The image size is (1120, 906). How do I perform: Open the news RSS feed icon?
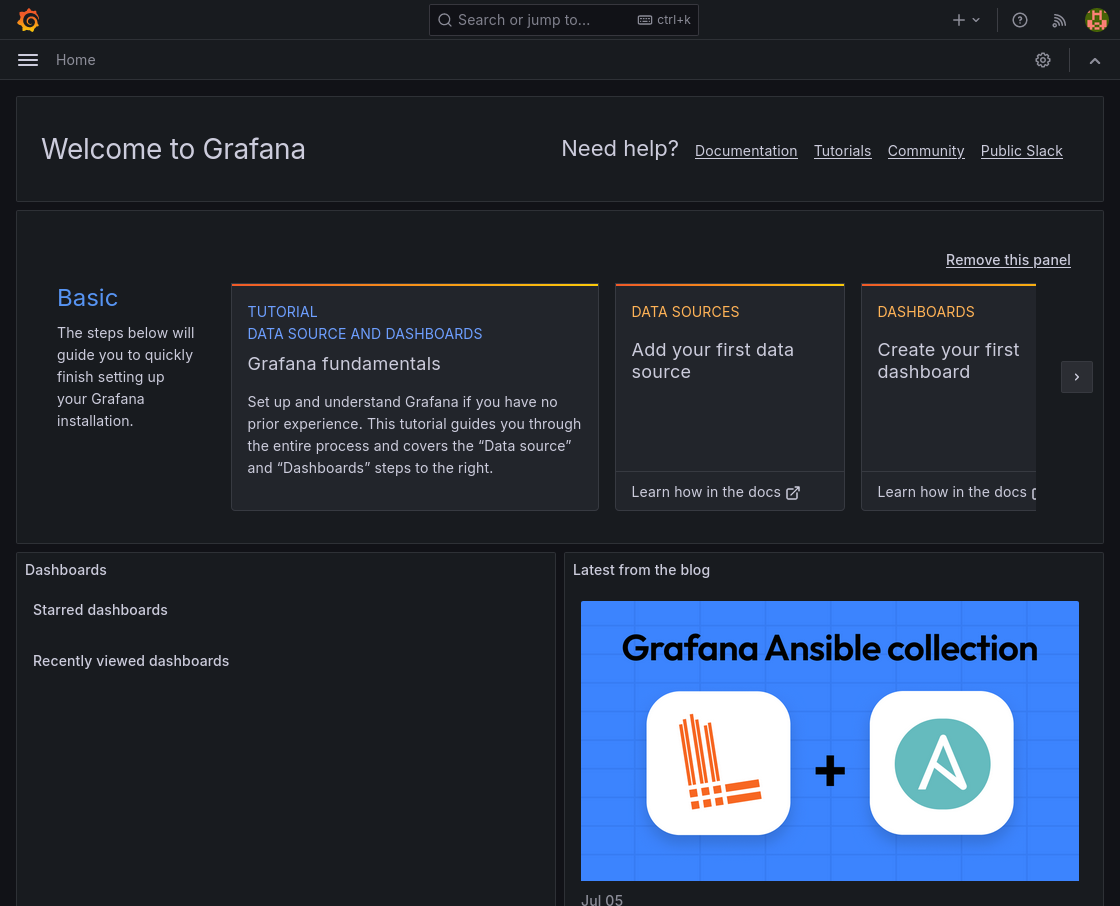(x=1059, y=20)
